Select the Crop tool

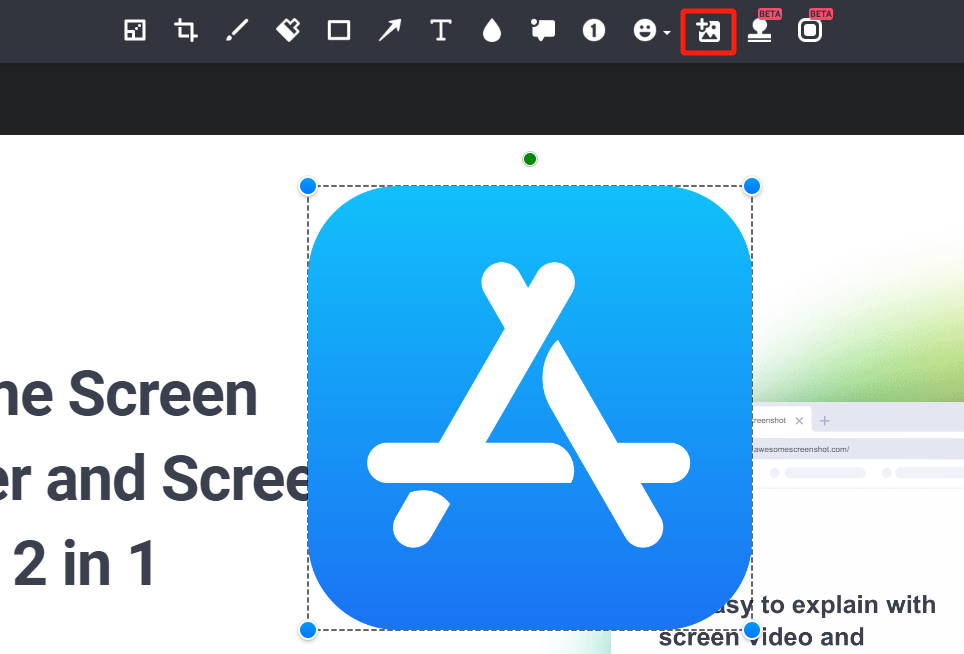pyautogui.click(x=185, y=31)
